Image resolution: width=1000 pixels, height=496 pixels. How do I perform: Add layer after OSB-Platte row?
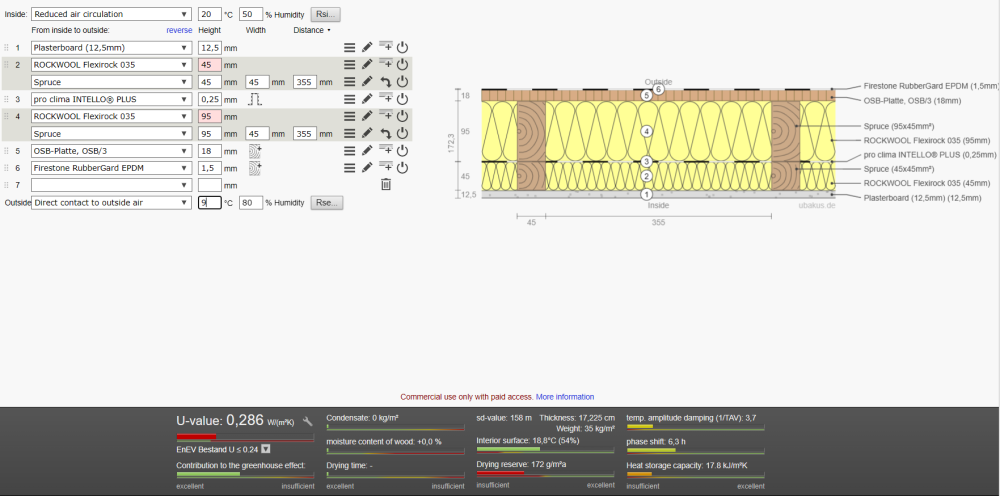pos(386,150)
